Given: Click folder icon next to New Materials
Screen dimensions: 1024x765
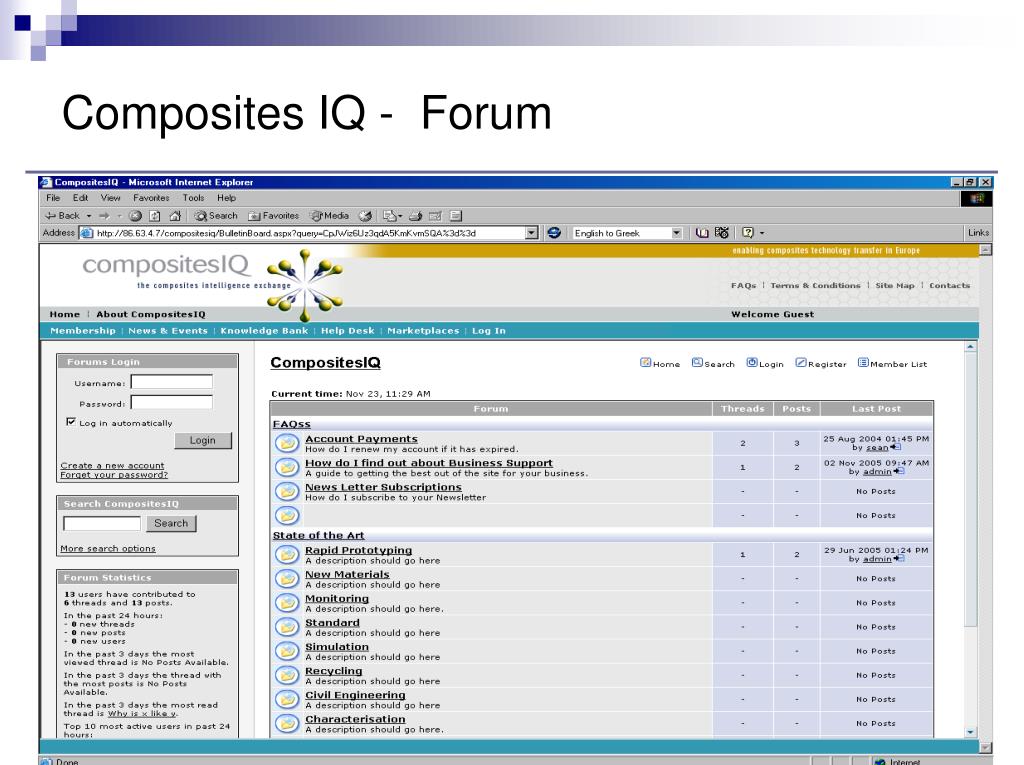Looking at the screenshot, I should coord(287,579).
